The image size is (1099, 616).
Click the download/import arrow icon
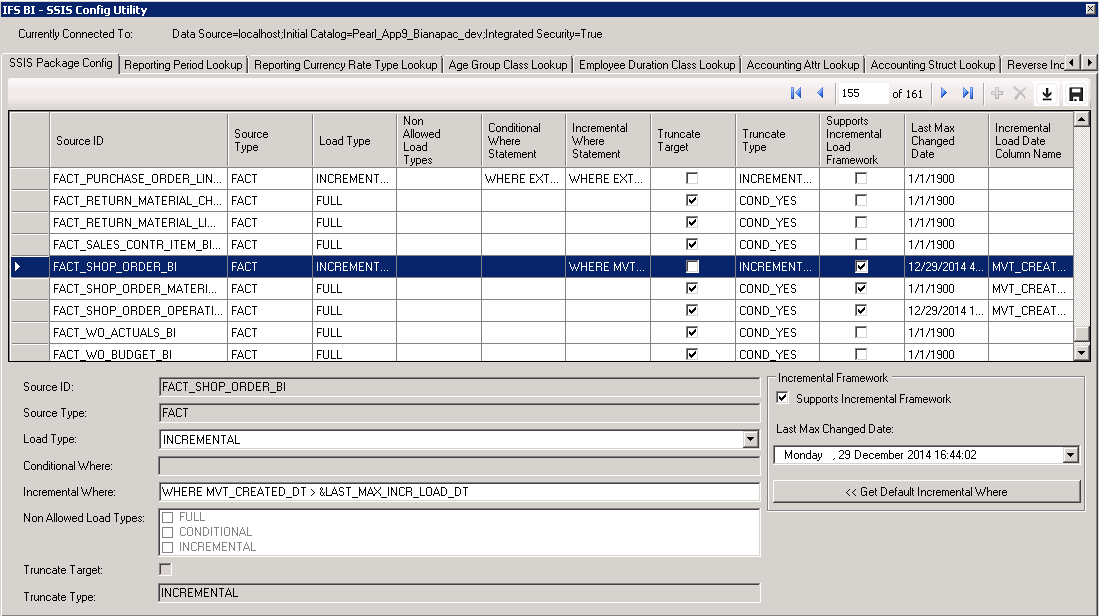click(1047, 94)
